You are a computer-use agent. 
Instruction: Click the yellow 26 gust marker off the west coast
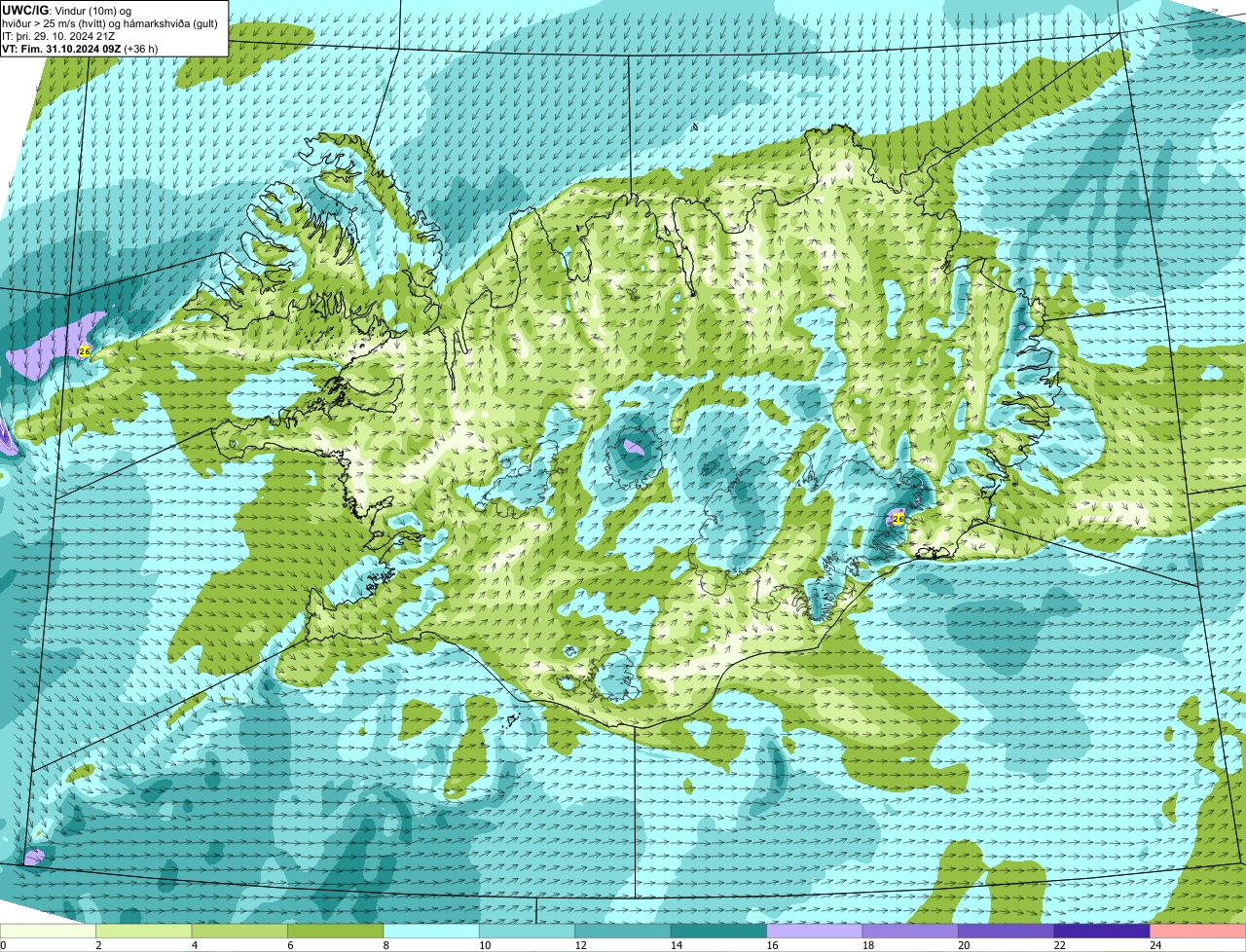click(x=85, y=350)
